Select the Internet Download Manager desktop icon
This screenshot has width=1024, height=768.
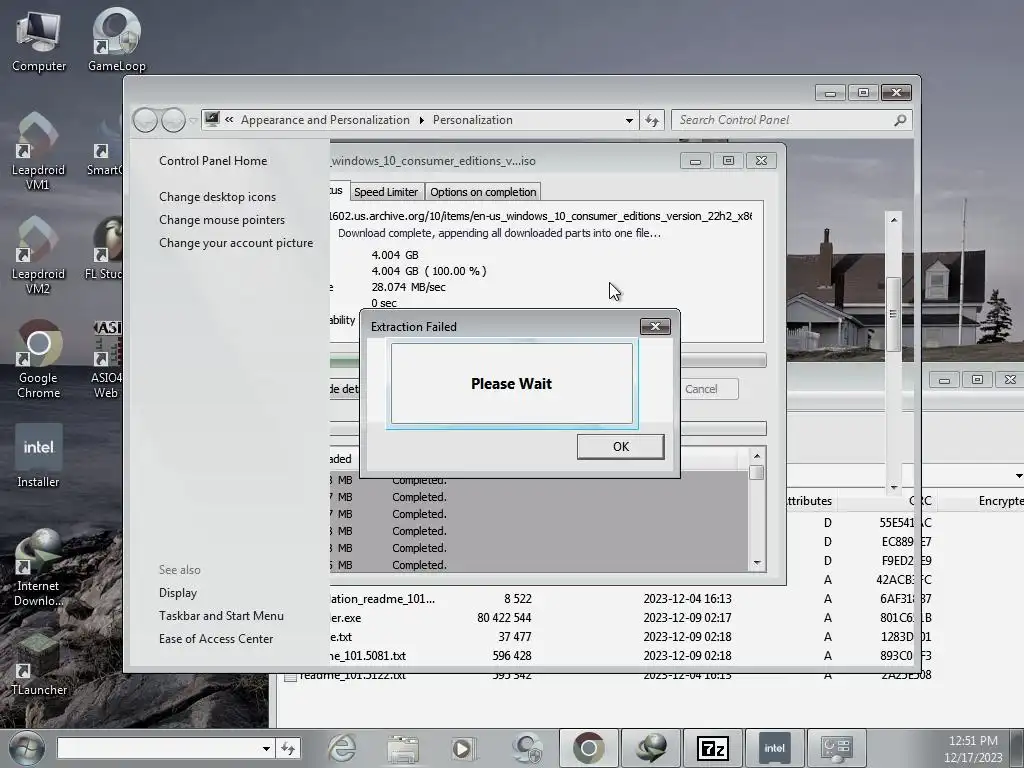pos(39,568)
